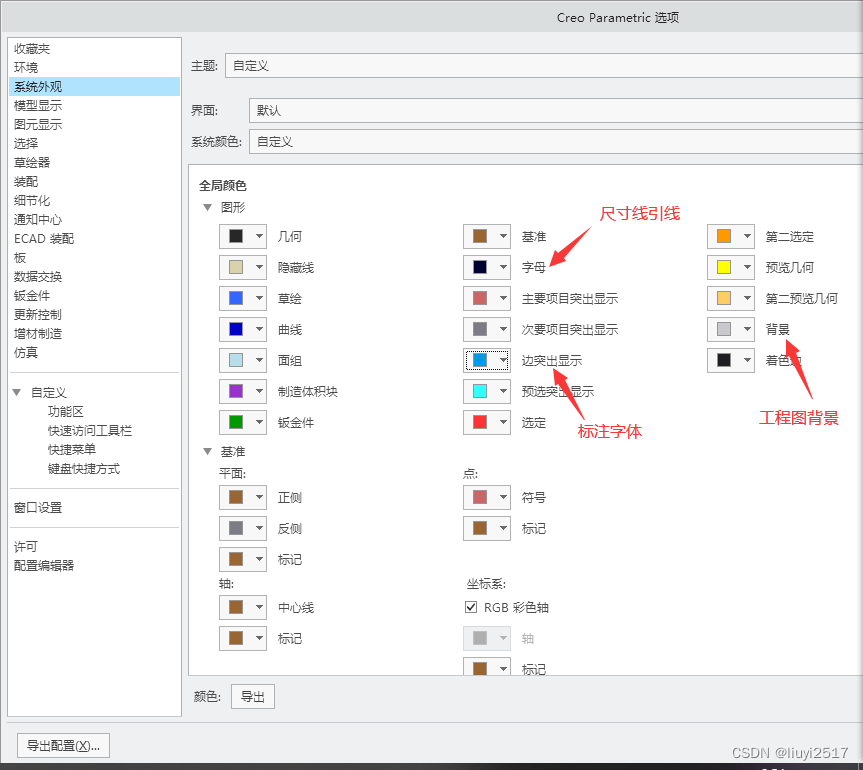The width and height of the screenshot is (863, 770).
Task: Toggle the RGB 彩色轴 checkbox
Action: pyautogui.click(x=471, y=607)
